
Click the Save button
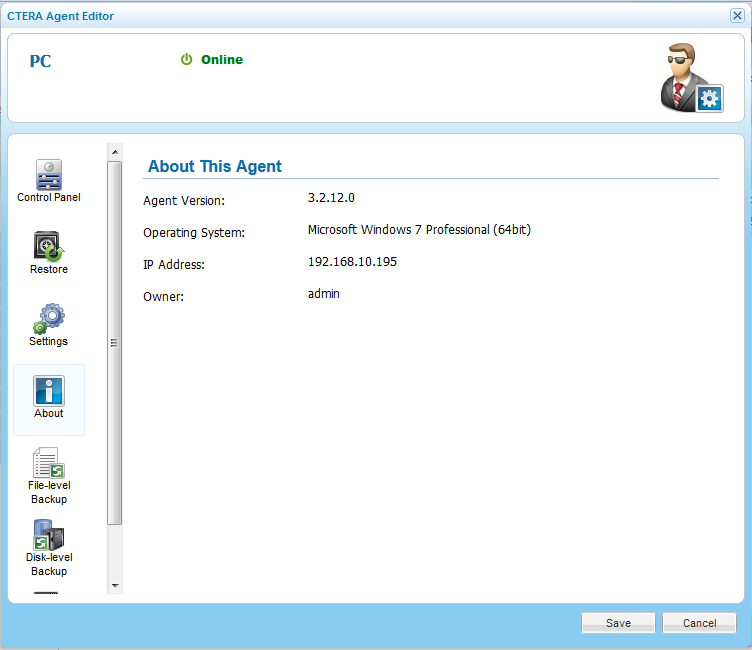[x=618, y=623]
